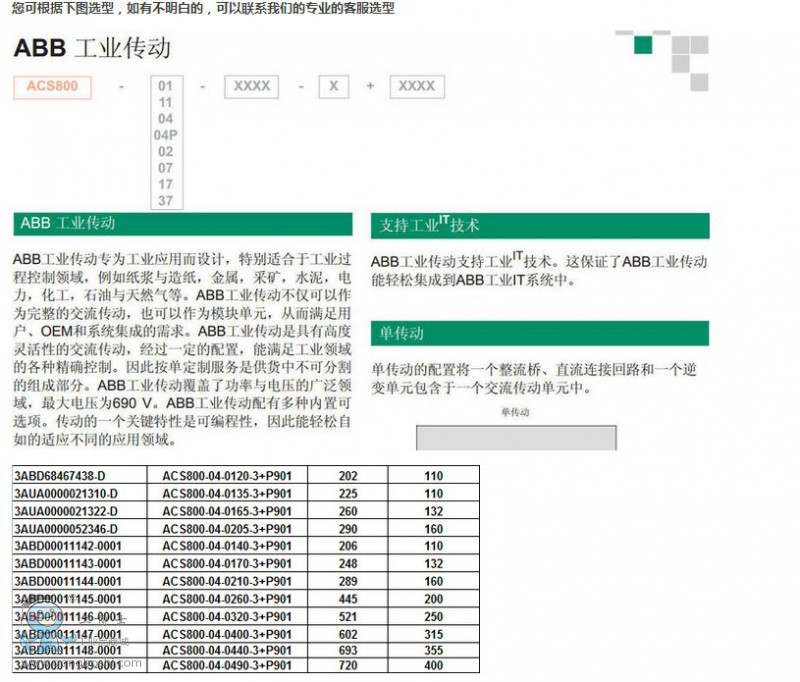Image resolution: width=800 pixels, height=682 pixels.
Task: Click power value 355
Action: [x=434, y=650]
